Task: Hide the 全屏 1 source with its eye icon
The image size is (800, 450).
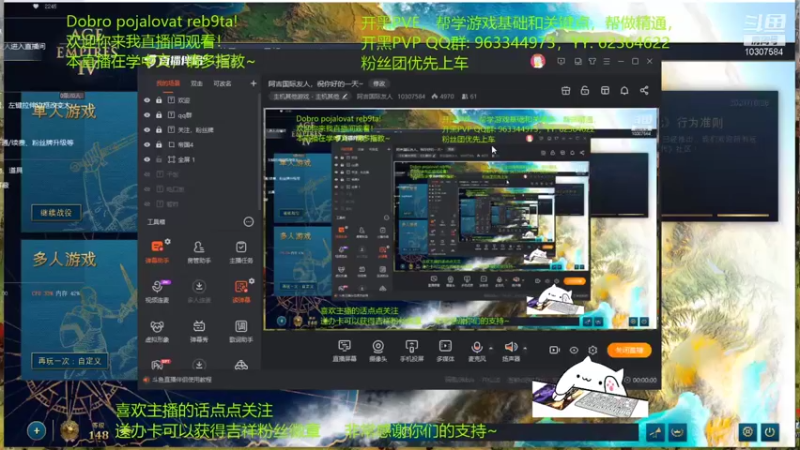Action: pos(147,160)
